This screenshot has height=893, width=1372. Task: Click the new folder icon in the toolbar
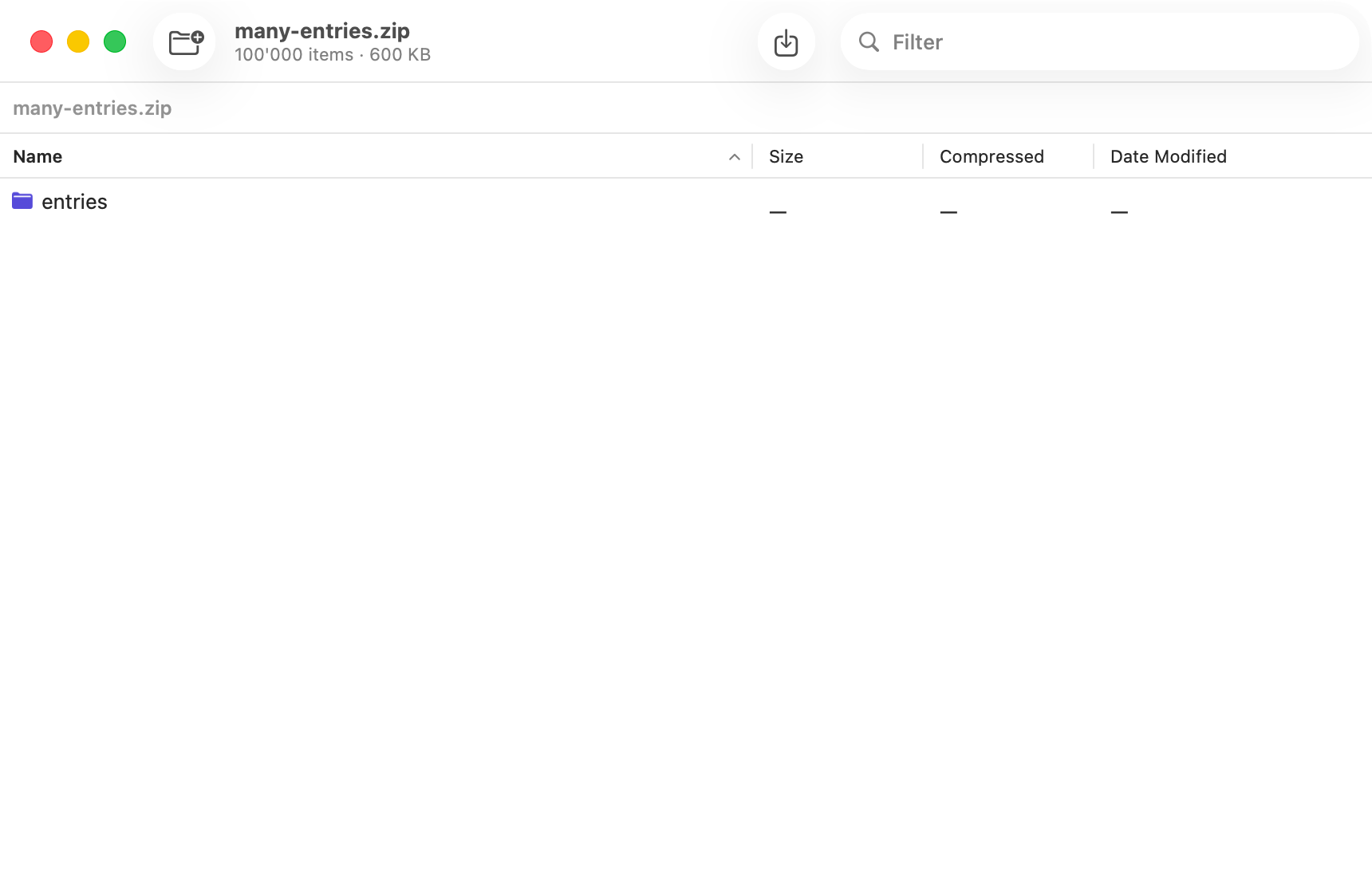[x=185, y=41]
